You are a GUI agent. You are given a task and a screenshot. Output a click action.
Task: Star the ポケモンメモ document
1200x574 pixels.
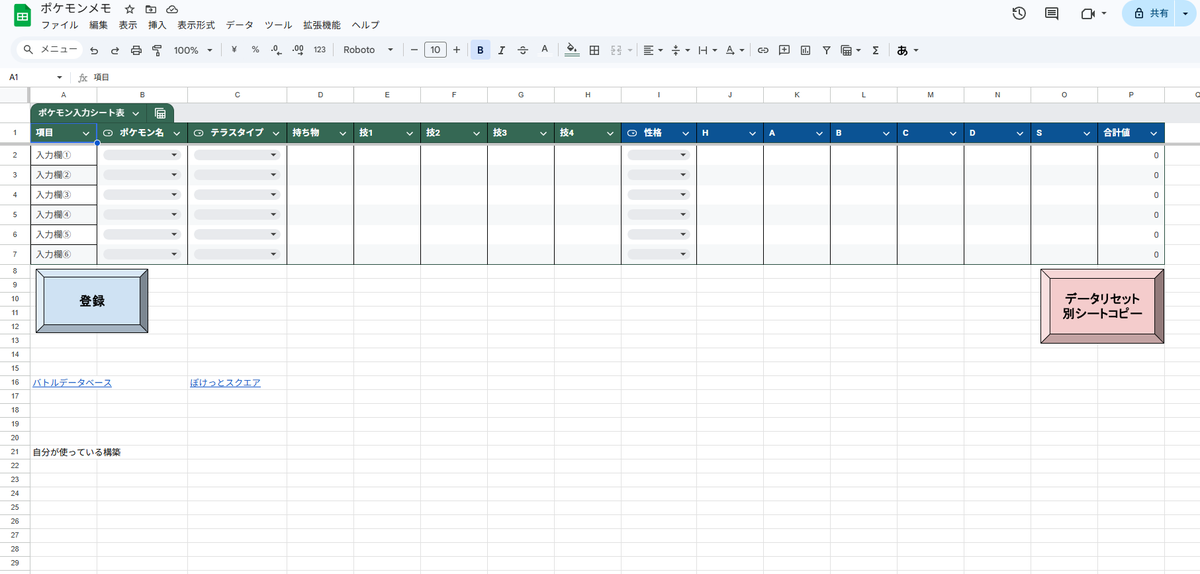130,9
